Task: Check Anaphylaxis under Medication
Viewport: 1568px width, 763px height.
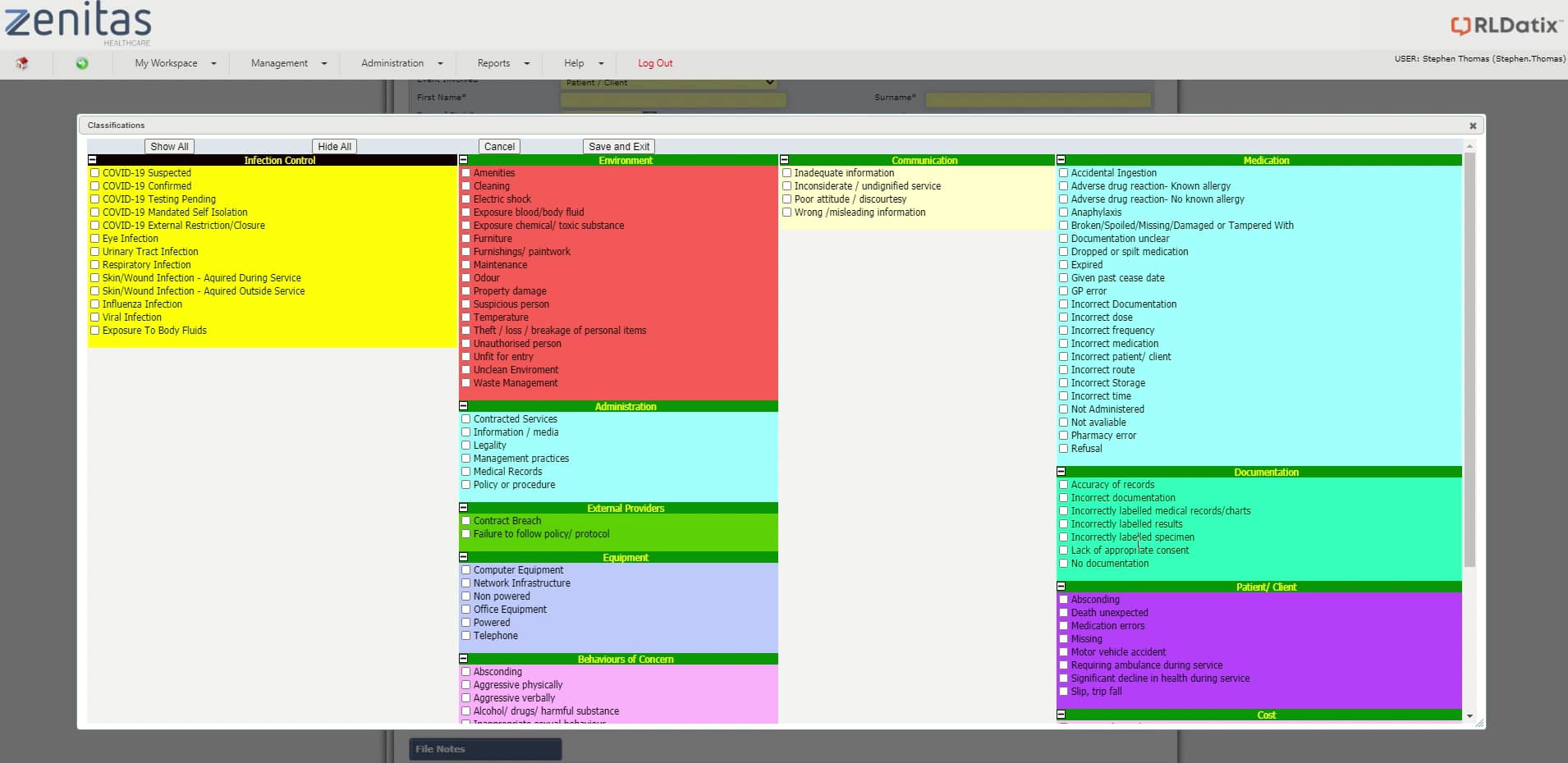Action: [1064, 212]
